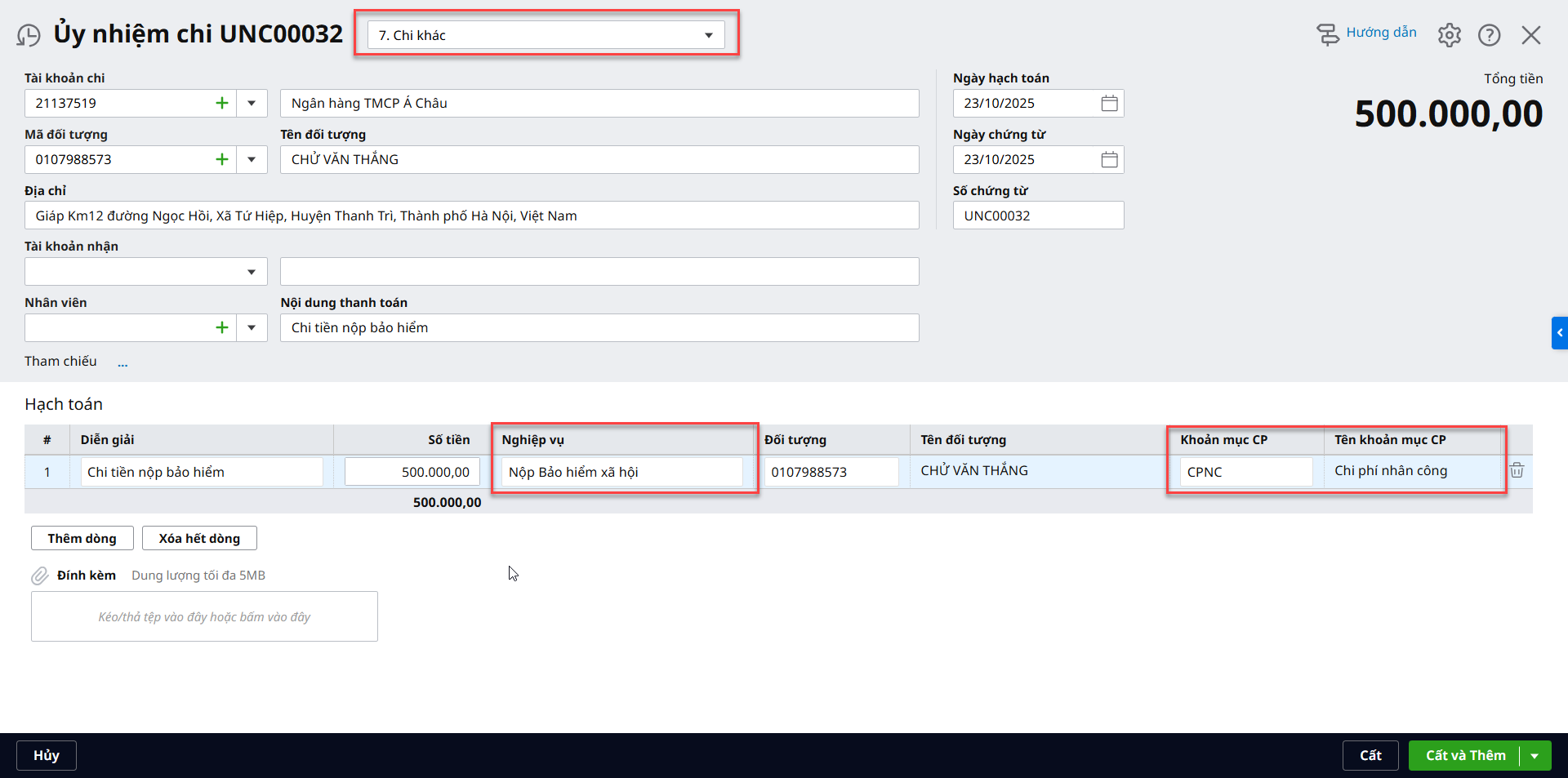Image resolution: width=1568 pixels, height=778 pixels.
Task: Open calendar for Ngày hạch toán
Action: [1108, 103]
